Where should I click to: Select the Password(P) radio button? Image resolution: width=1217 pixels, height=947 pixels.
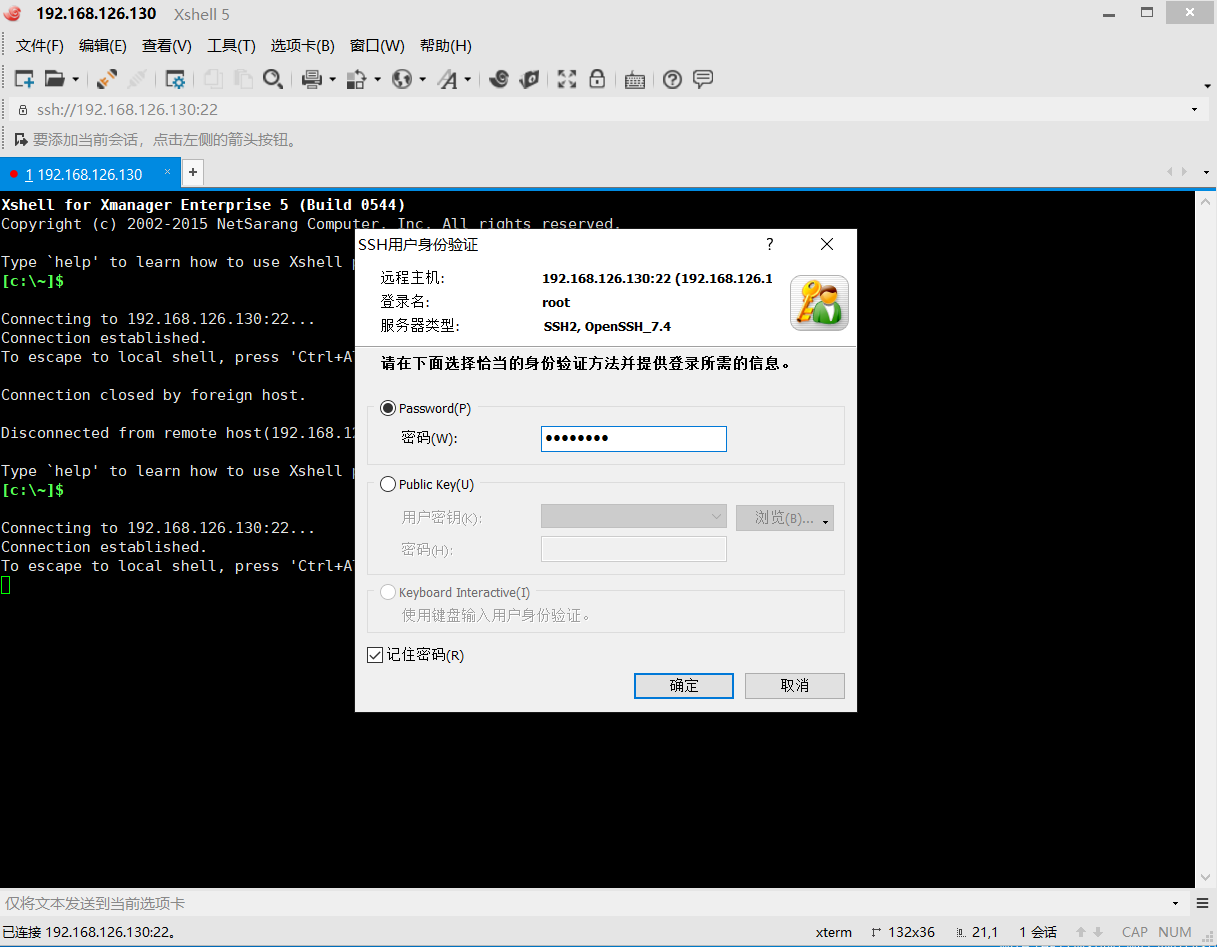point(388,408)
